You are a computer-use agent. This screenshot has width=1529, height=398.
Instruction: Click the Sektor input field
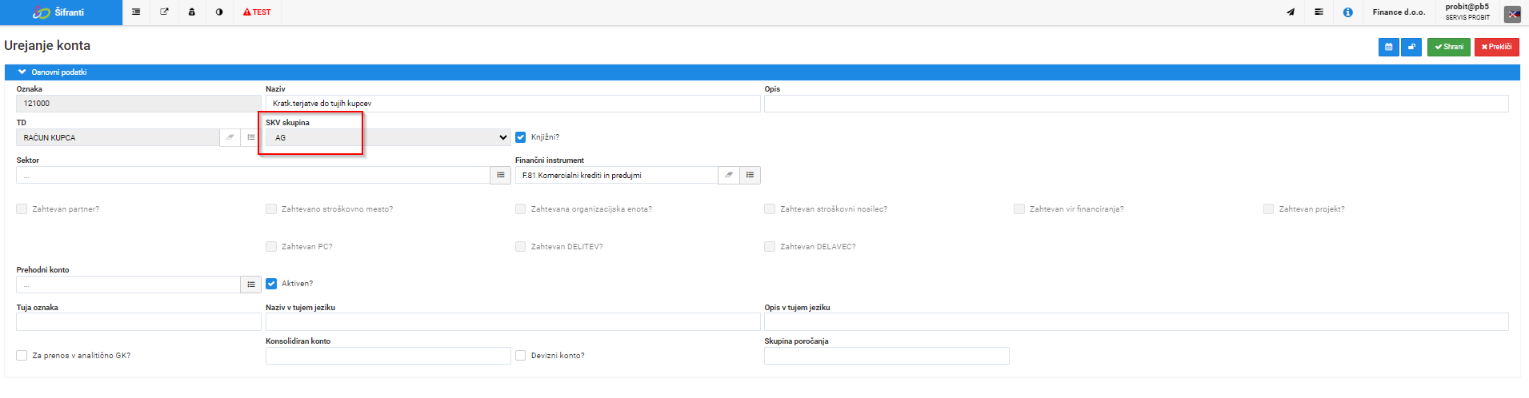point(253,175)
